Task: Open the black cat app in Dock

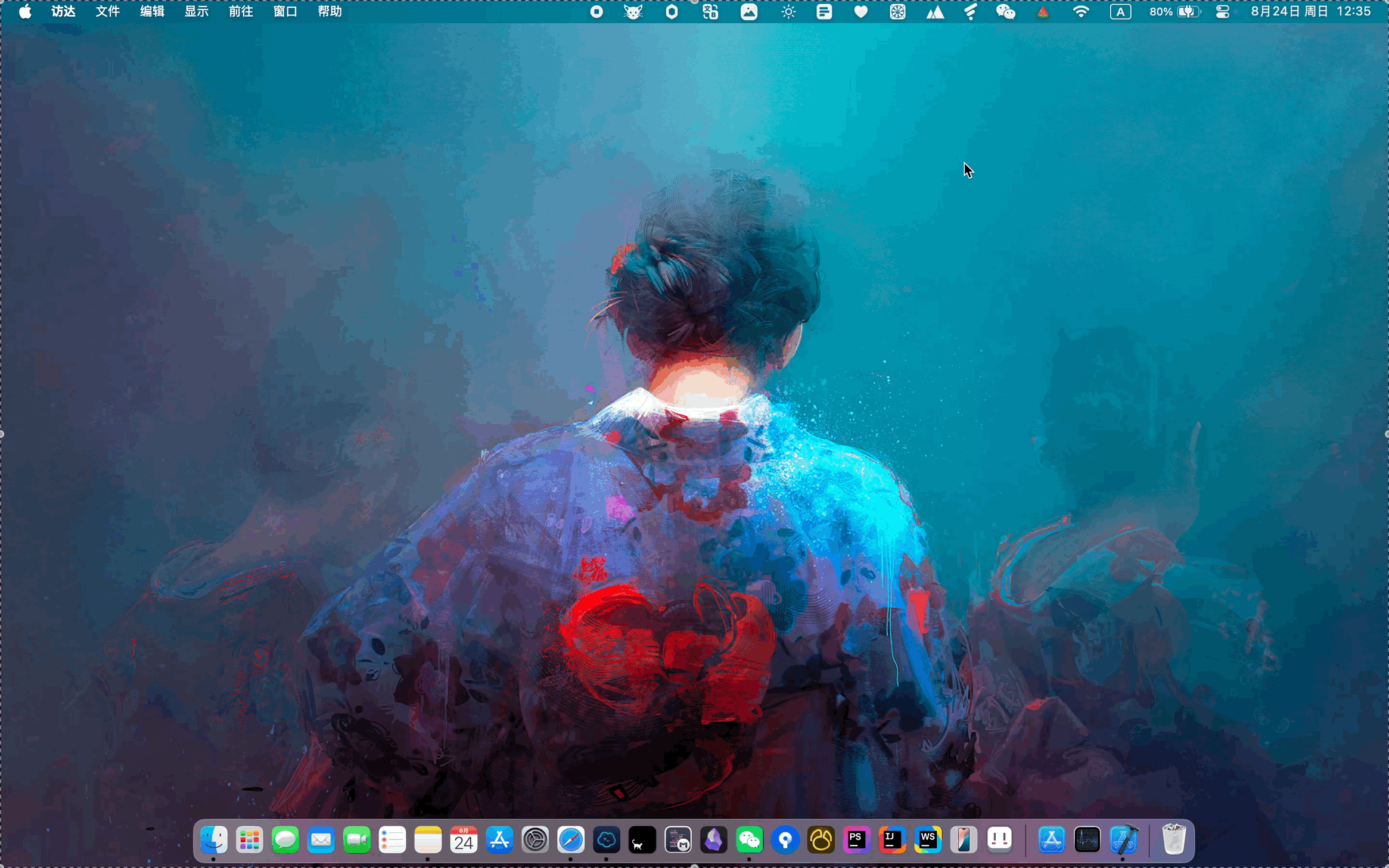Action: (642, 840)
